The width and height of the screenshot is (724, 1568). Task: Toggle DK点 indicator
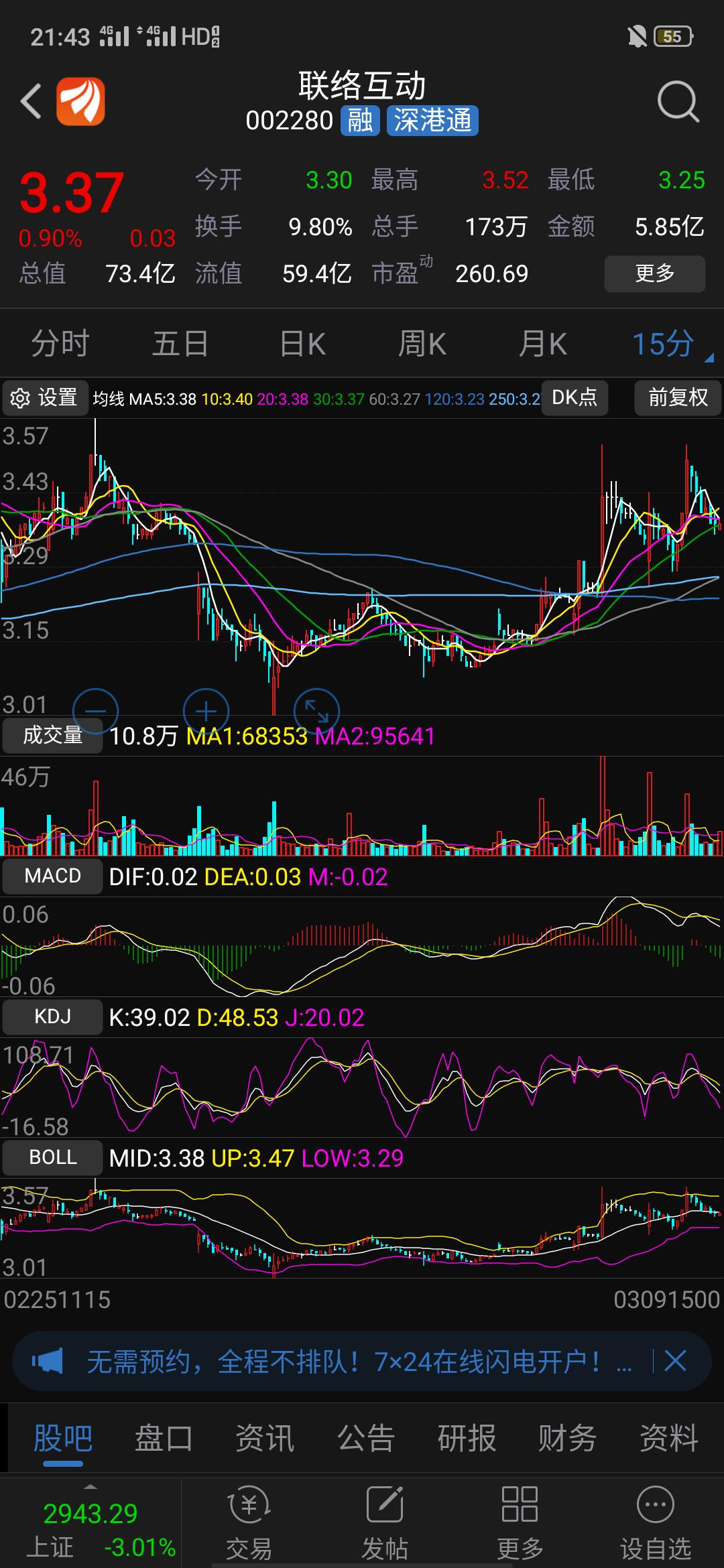[575, 398]
